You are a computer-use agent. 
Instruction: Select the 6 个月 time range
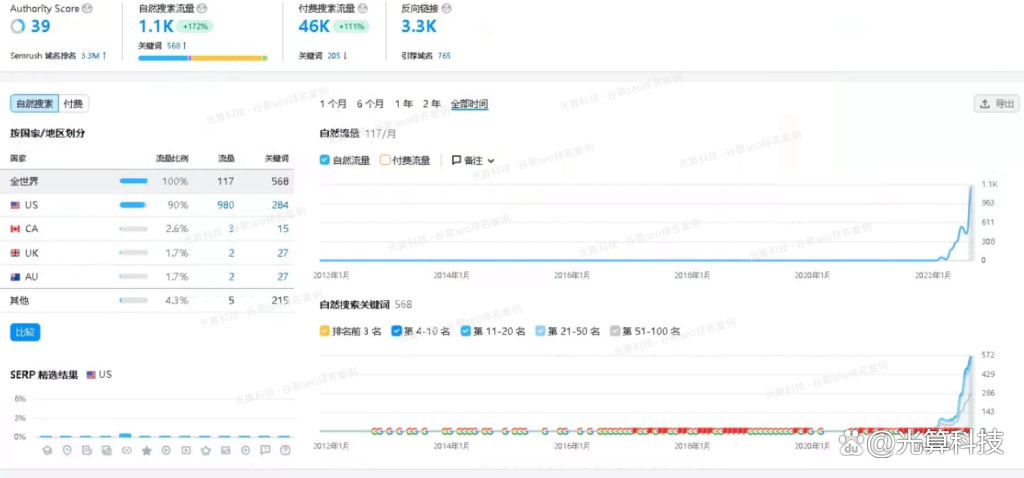click(x=370, y=104)
